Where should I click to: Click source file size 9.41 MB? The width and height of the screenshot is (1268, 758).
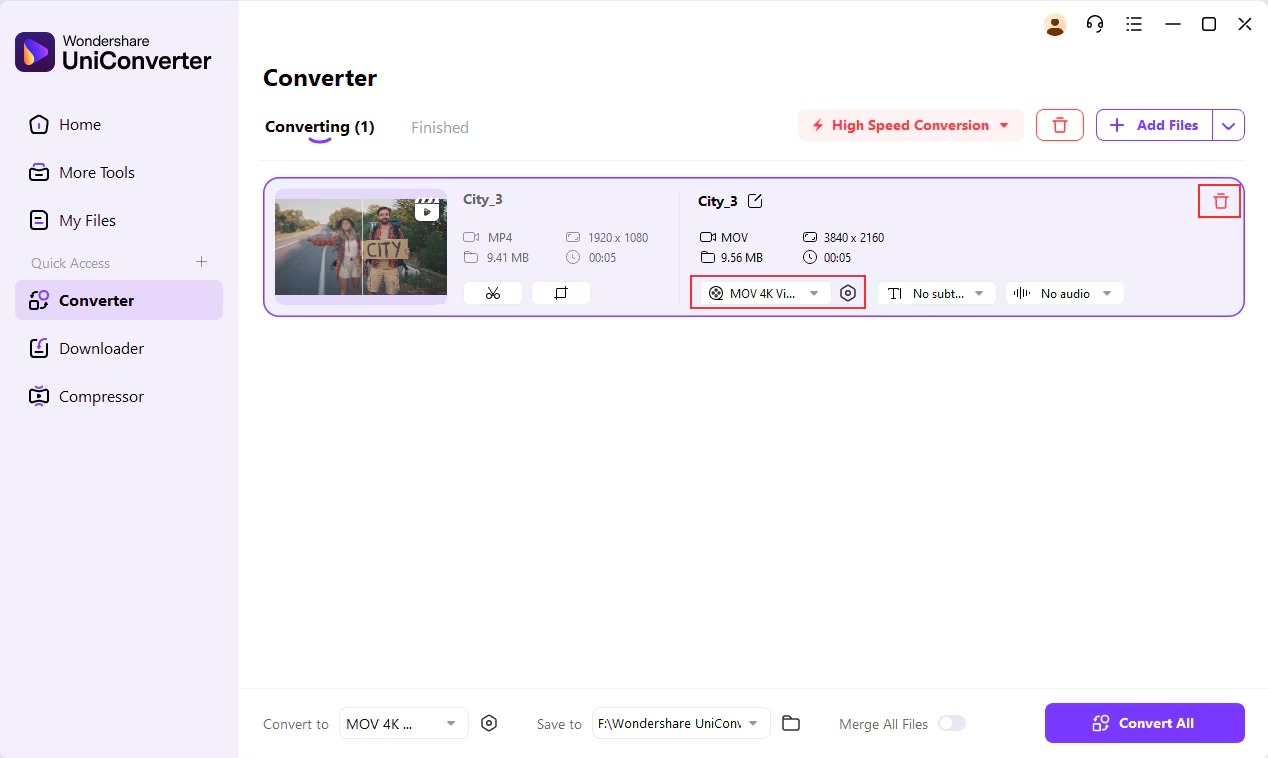tap(508, 258)
